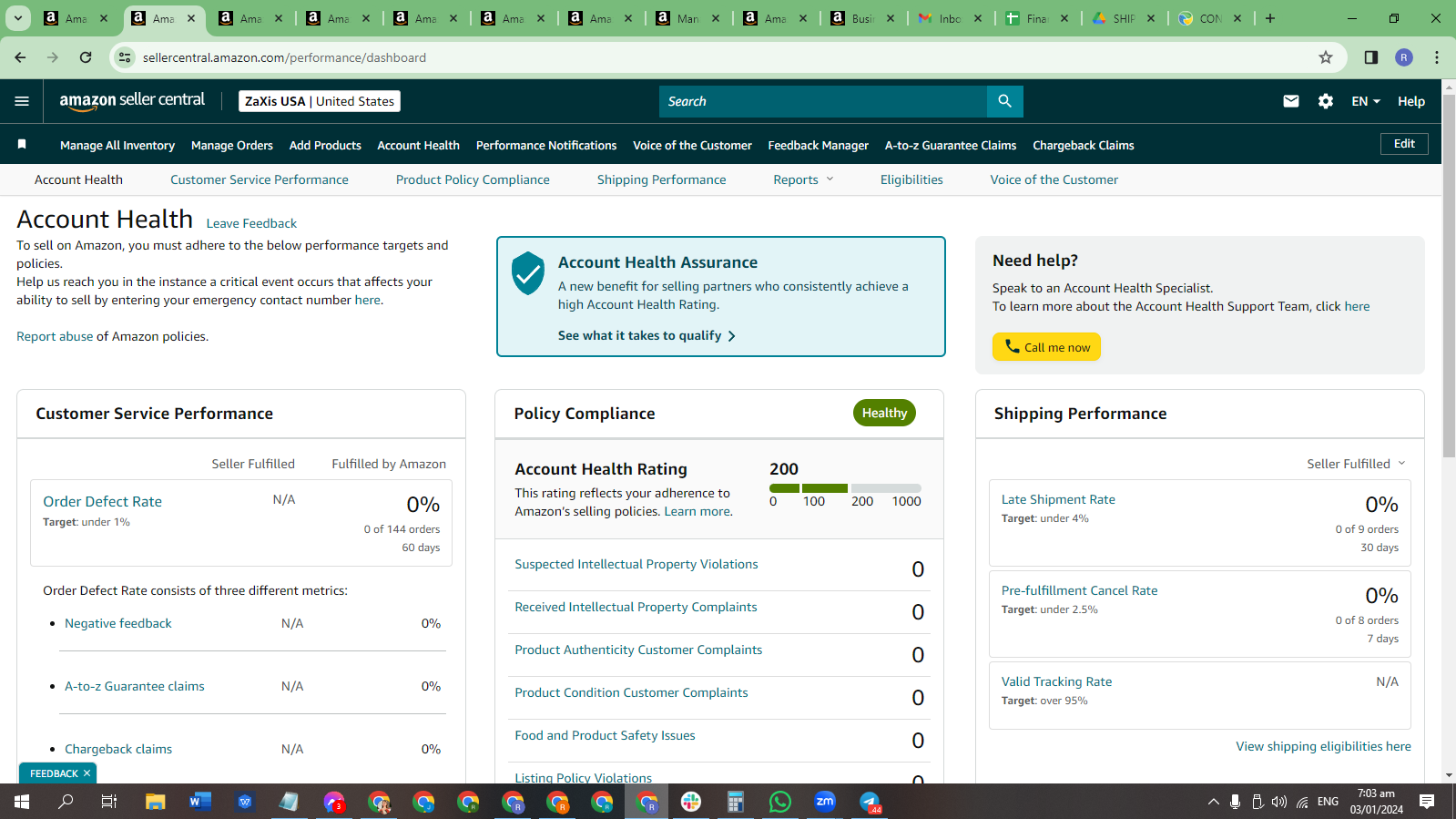Screen dimensions: 1456x819
Task: Show hidden system tray icons
Action: click(x=1213, y=802)
